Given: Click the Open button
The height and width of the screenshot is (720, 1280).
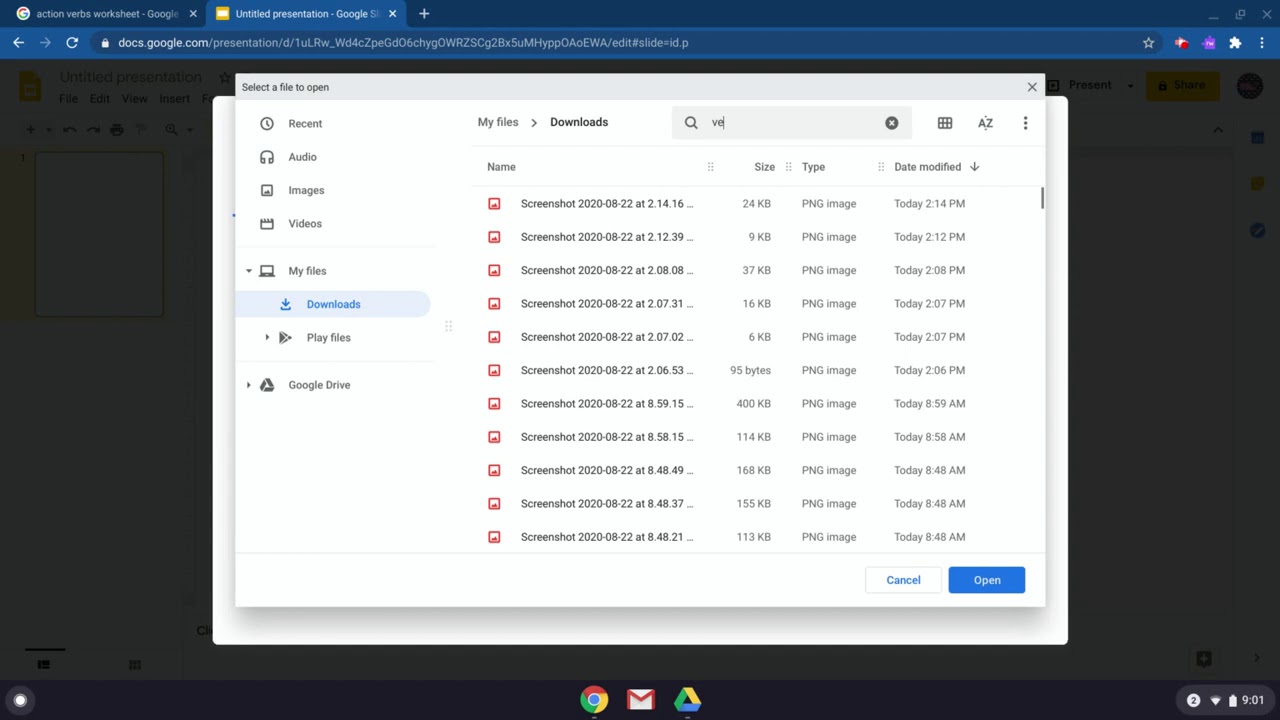Looking at the screenshot, I should click(987, 580).
